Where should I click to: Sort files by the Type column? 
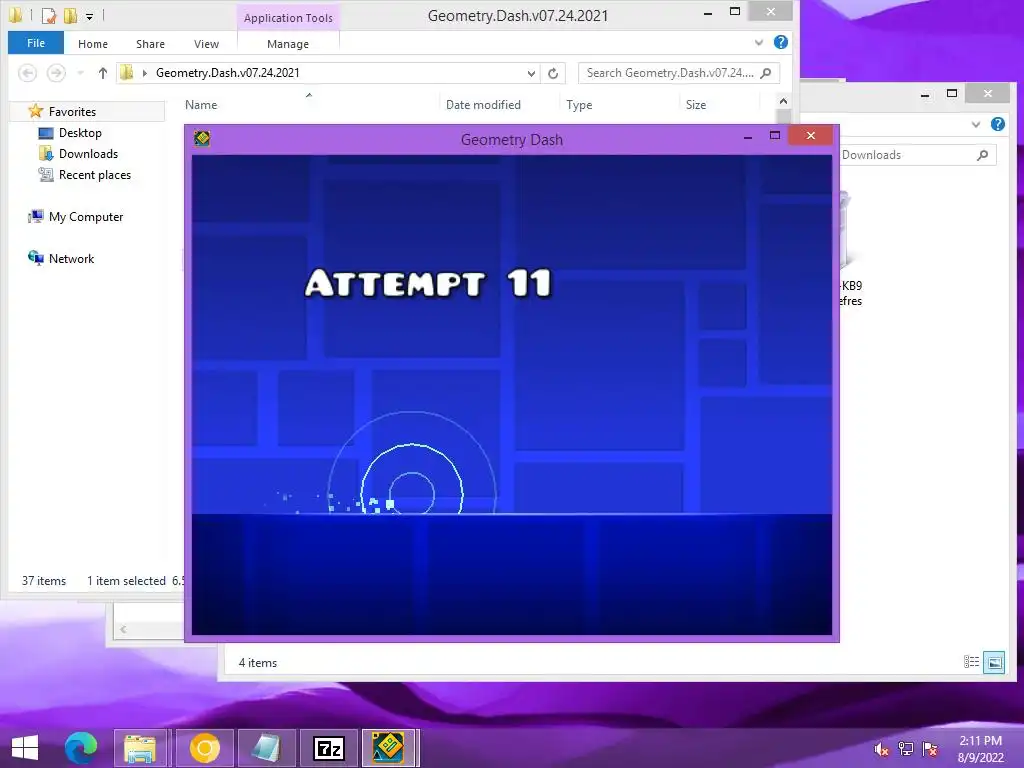579,104
